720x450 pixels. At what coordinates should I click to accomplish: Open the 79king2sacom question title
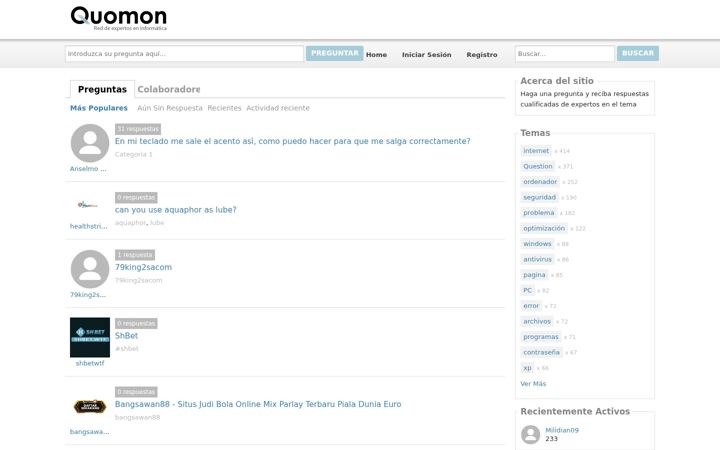(143, 267)
